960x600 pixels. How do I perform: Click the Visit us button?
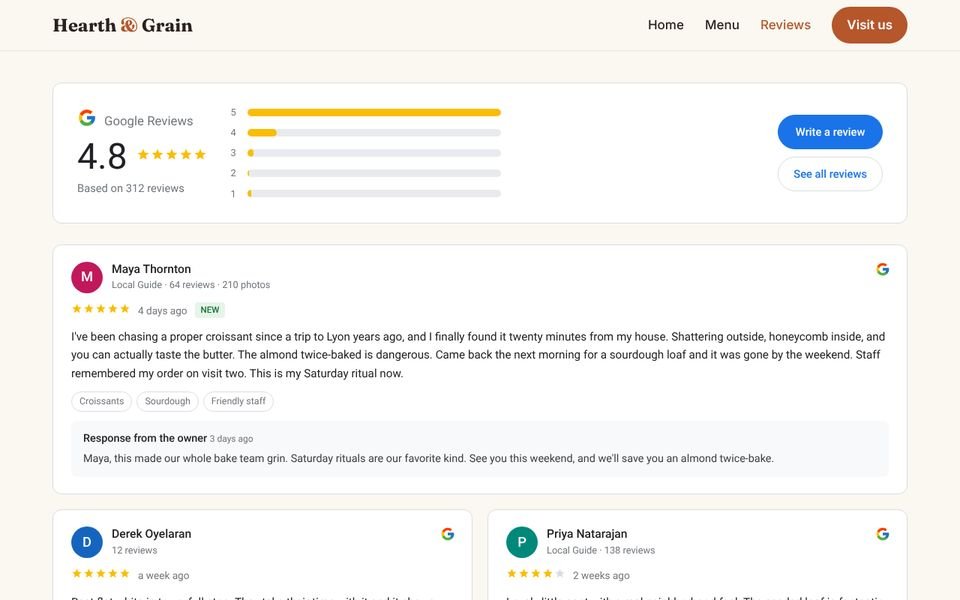point(869,25)
